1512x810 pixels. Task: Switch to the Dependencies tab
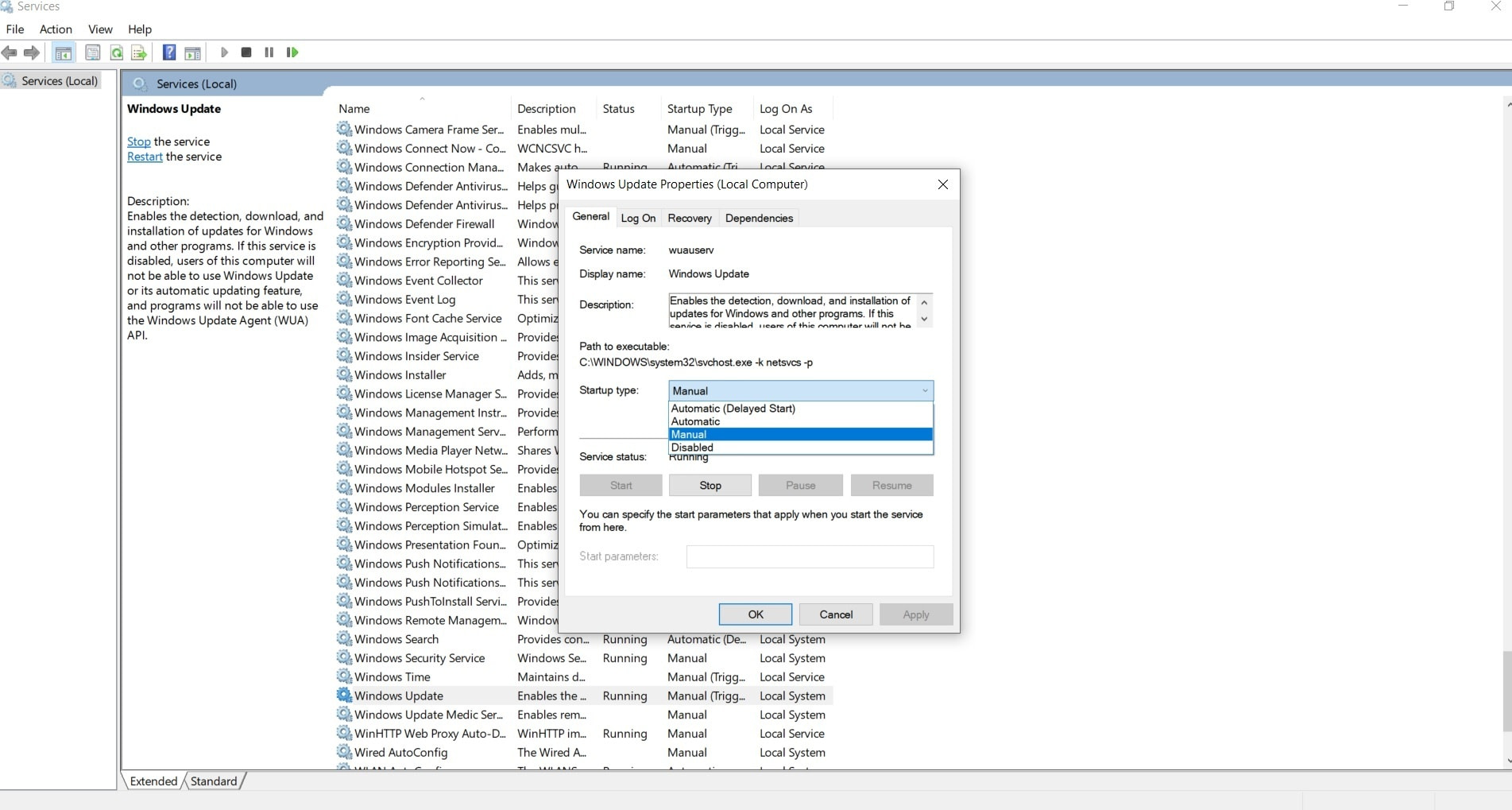pyautogui.click(x=759, y=218)
